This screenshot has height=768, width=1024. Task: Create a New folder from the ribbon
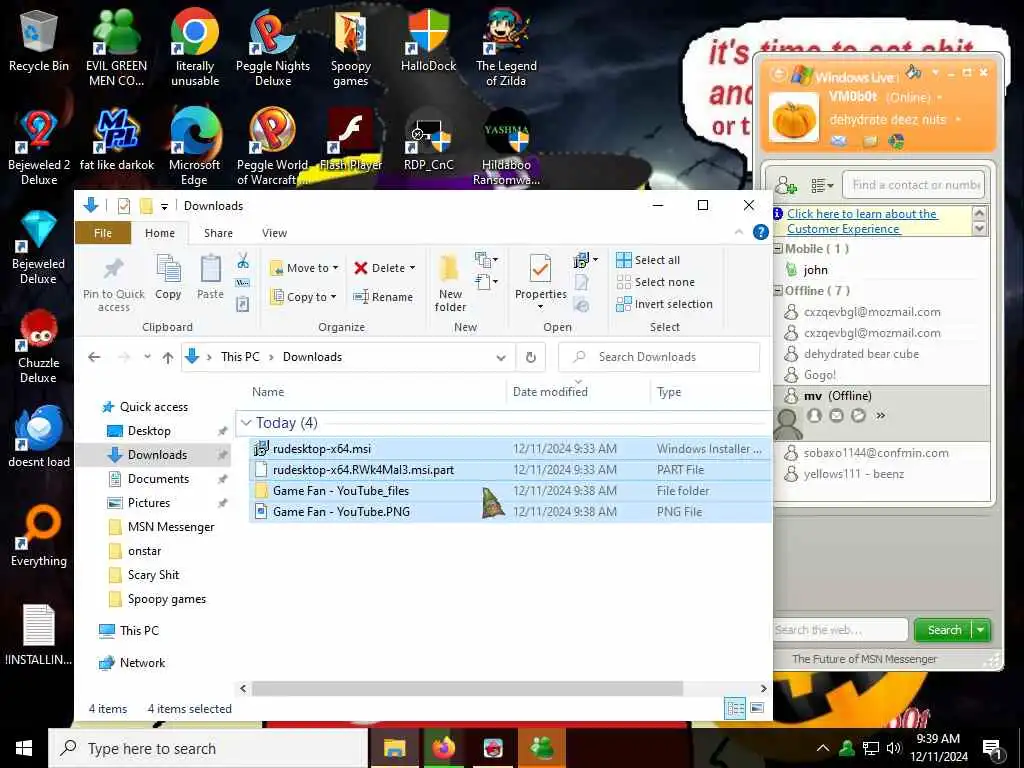(x=451, y=283)
